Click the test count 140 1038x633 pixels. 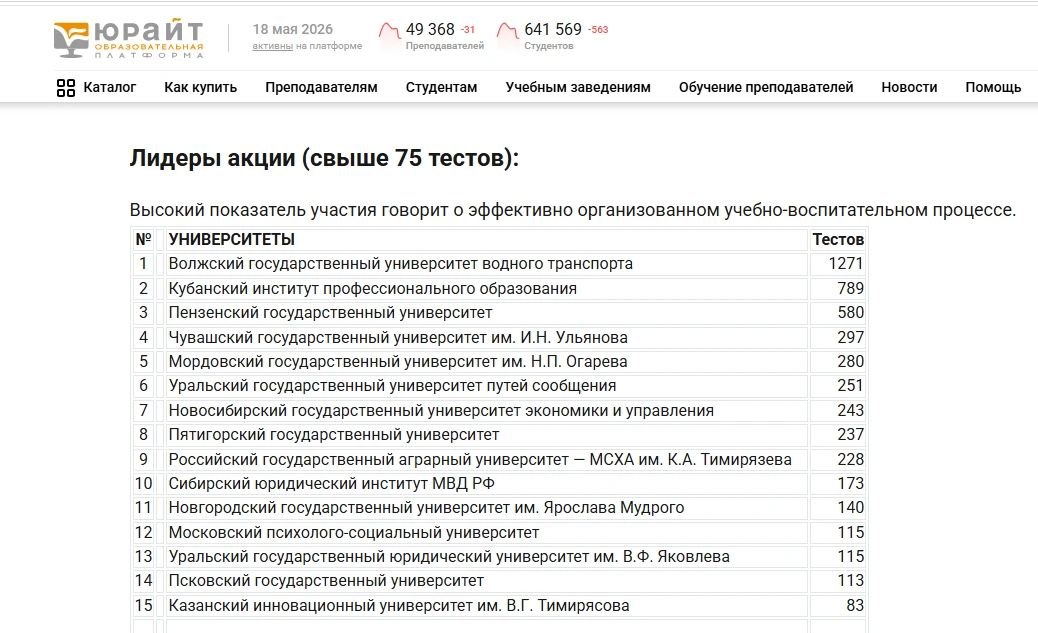851,507
